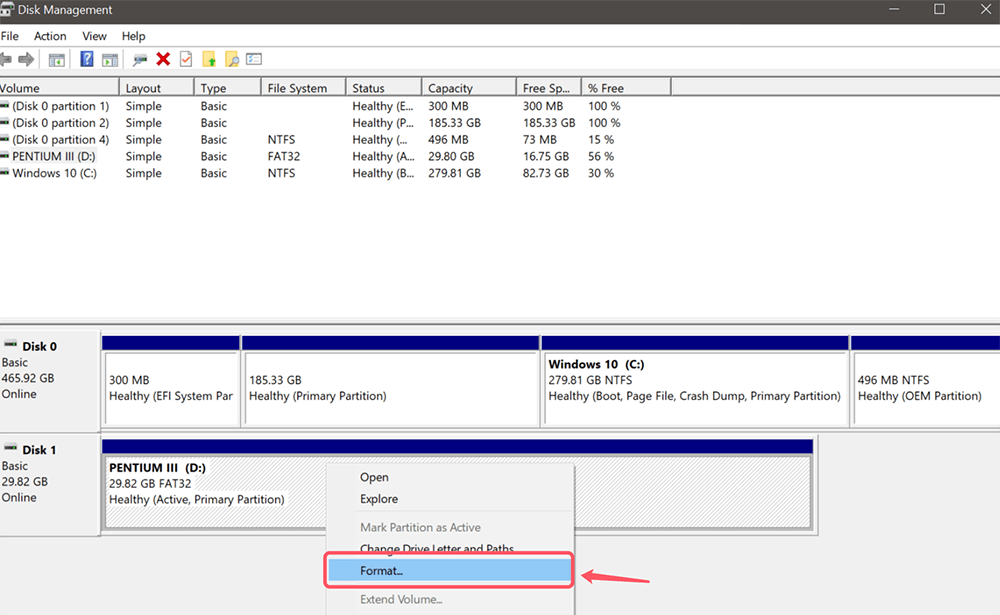Open the Action menu
The height and width of the screenshot is (615, 1000).
pos(50,36)
